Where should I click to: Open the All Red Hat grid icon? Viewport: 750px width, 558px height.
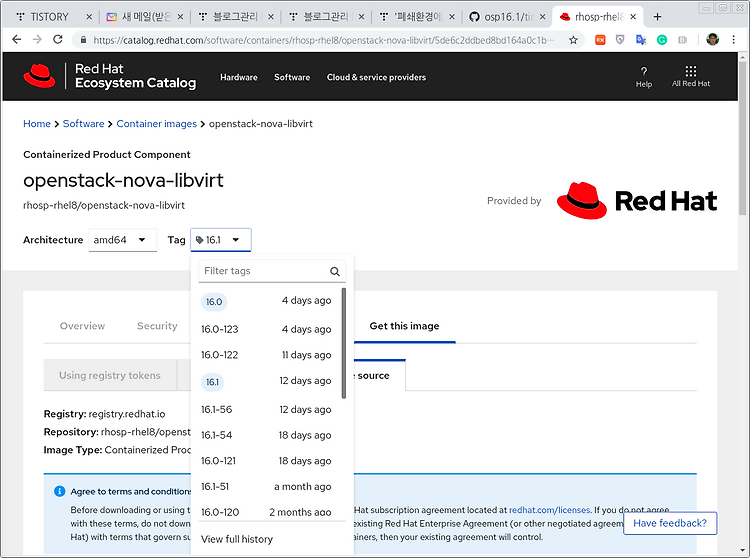pyautogui.click(x=691, y=77)
